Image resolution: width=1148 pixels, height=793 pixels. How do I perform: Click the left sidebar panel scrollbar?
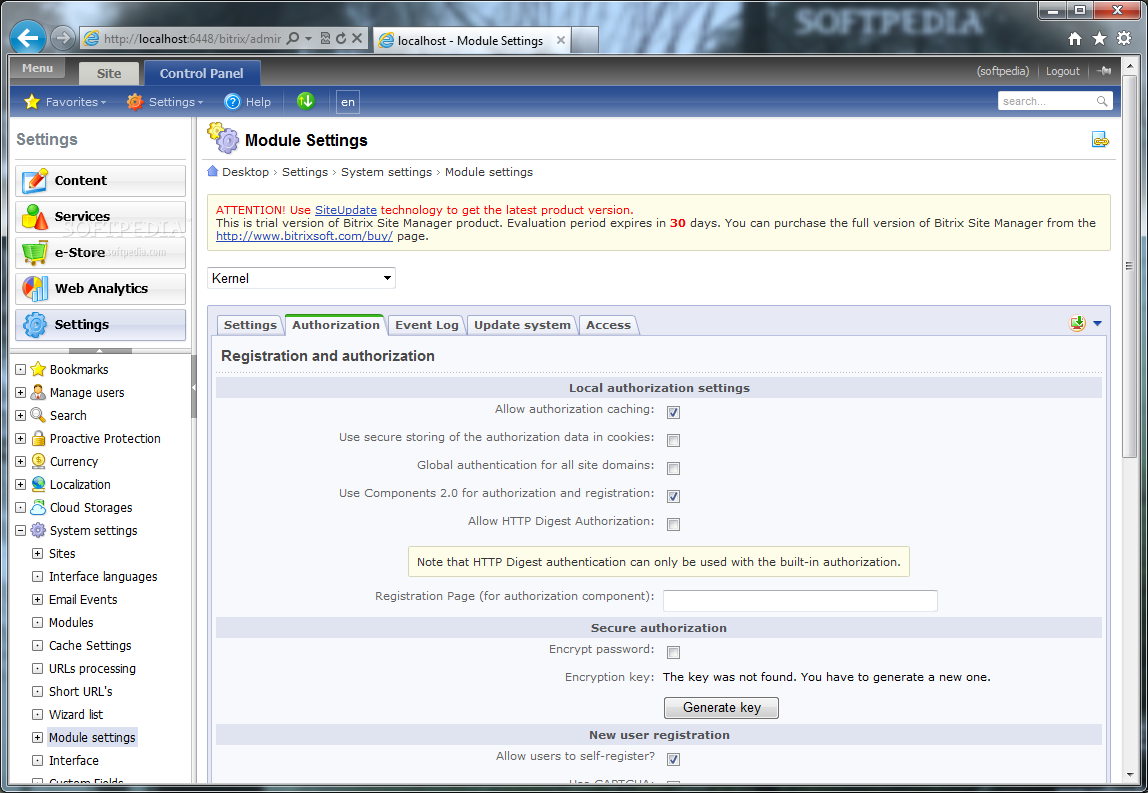[x=194, y=386]
